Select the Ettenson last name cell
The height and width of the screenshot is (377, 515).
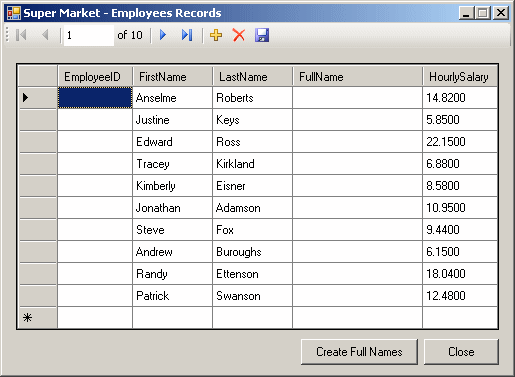[253, 274]
